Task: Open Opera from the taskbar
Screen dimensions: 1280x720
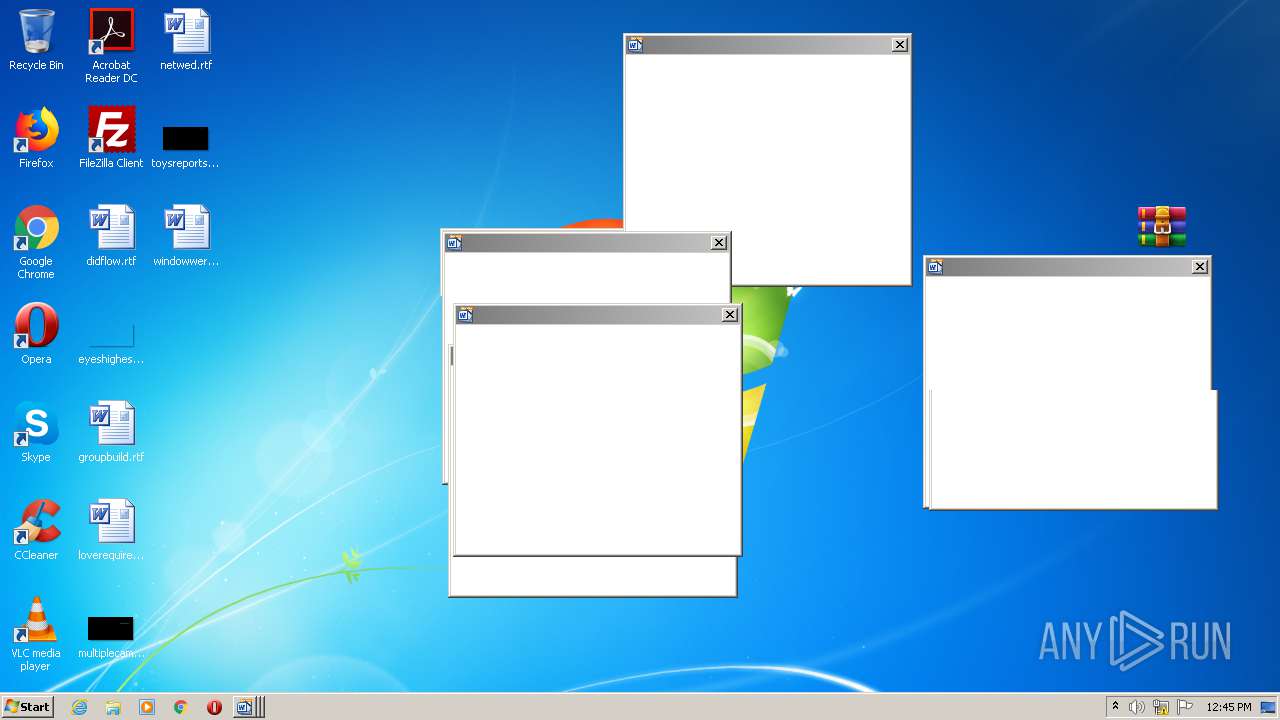Action: pos(214,707)
